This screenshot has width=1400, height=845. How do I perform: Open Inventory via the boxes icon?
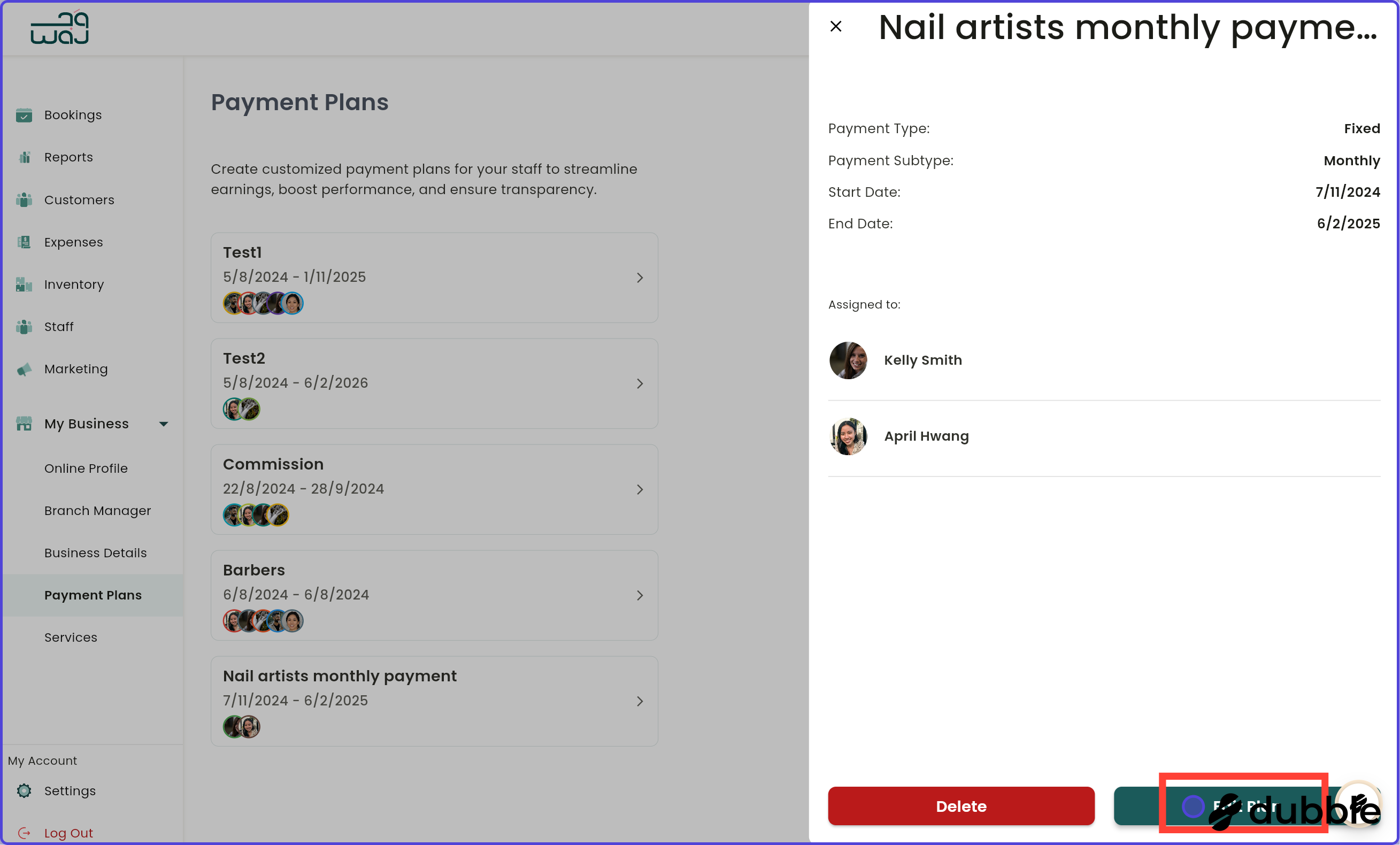pyautogui.click(x=24, y=284)
